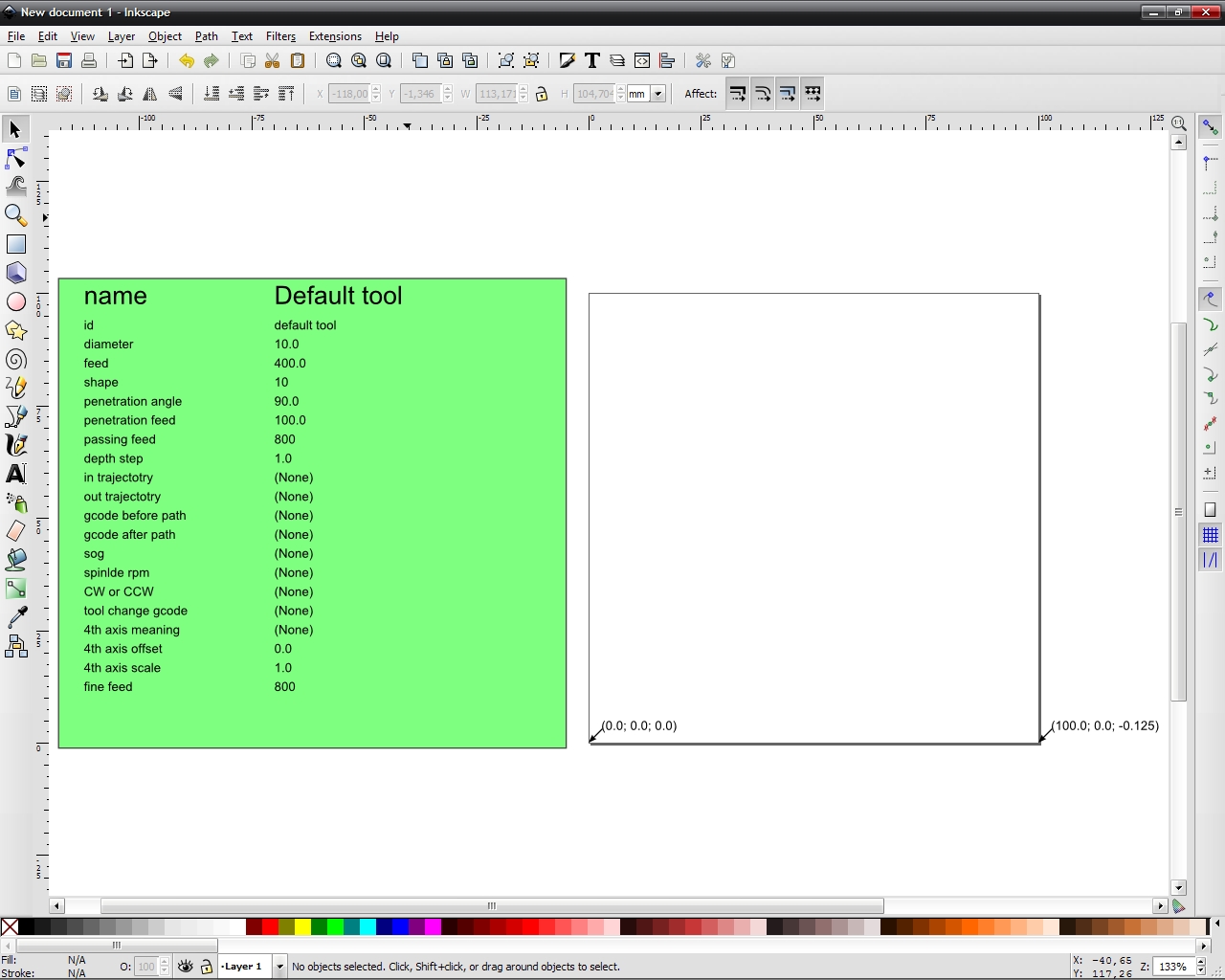Select the Selector arrow tool

point(15,129)
